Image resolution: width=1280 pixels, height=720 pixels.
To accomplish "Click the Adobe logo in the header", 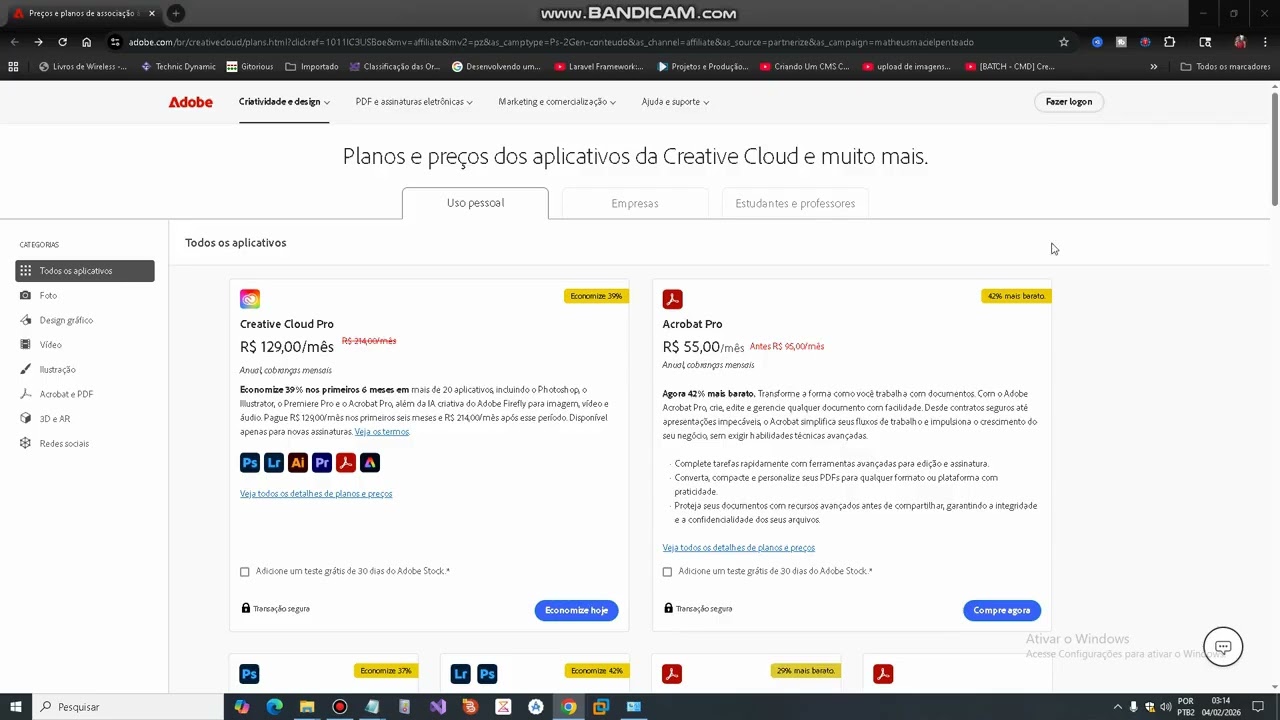I will [190, 102].
